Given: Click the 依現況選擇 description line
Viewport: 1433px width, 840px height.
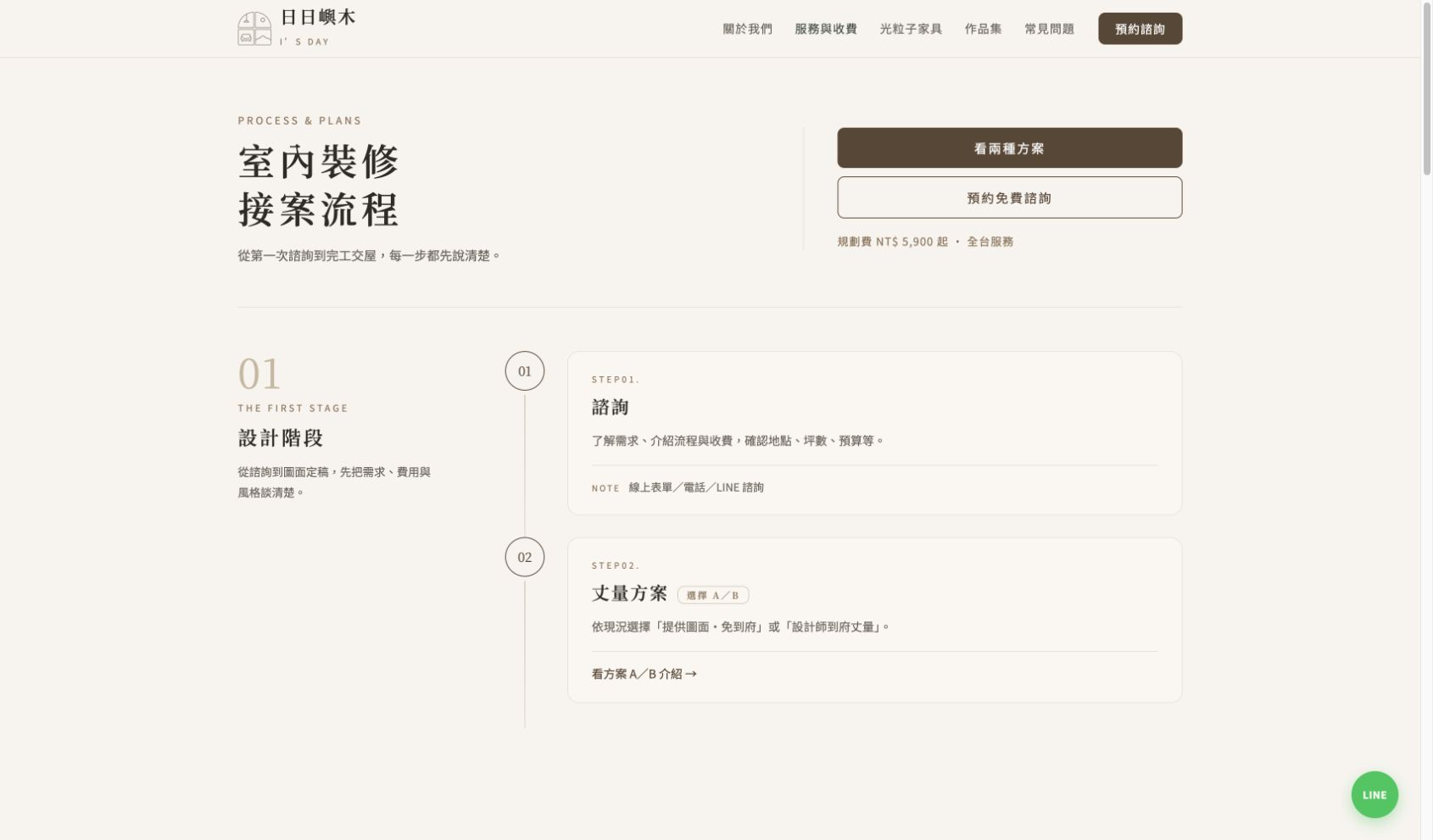Looking at the screenshot, I should click(x=740, y=627).
